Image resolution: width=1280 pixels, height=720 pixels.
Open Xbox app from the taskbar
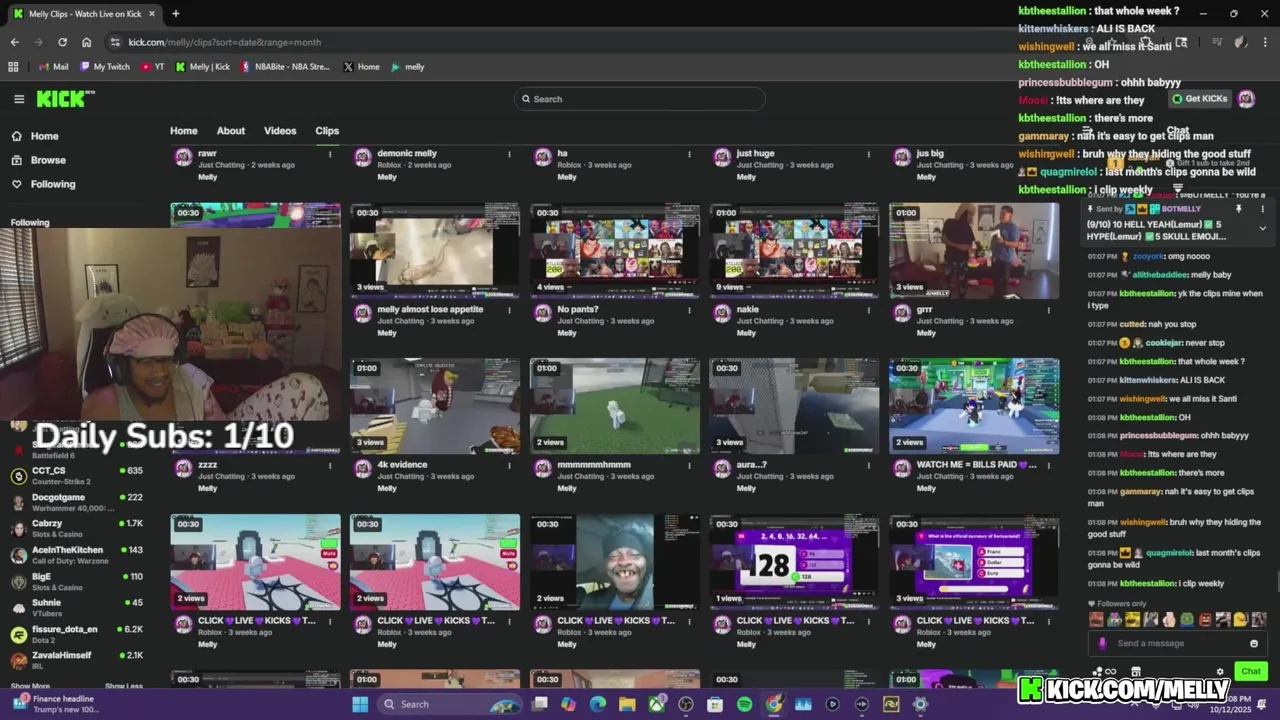(x=656, y=704)
